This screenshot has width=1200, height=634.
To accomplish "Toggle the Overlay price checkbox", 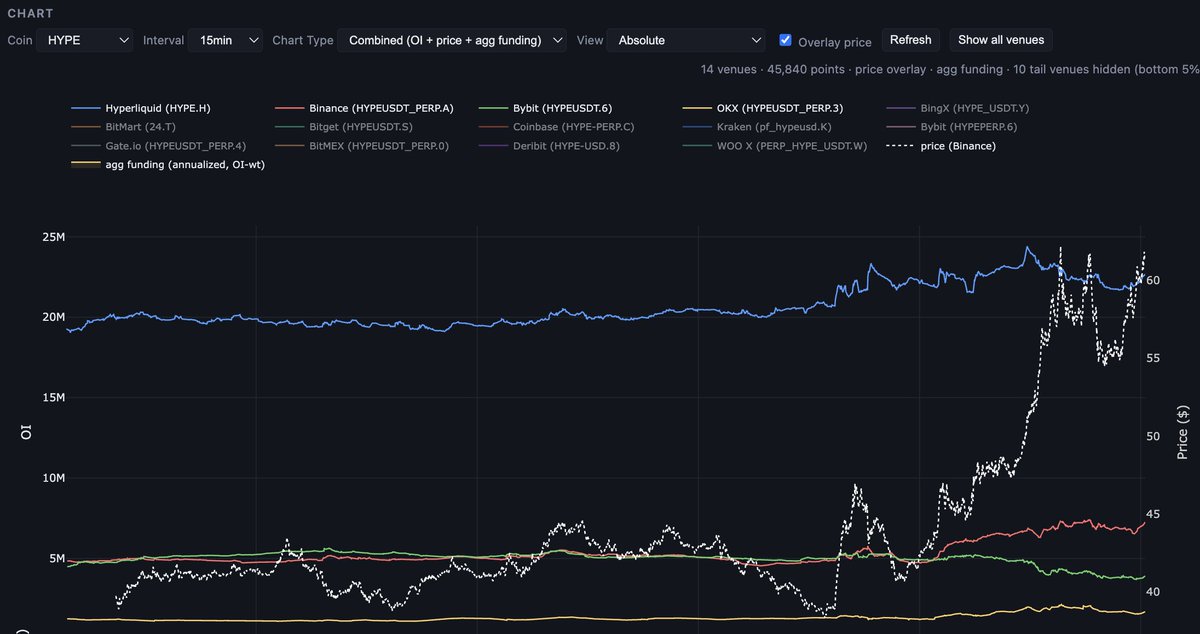I will tap(785, 40).
